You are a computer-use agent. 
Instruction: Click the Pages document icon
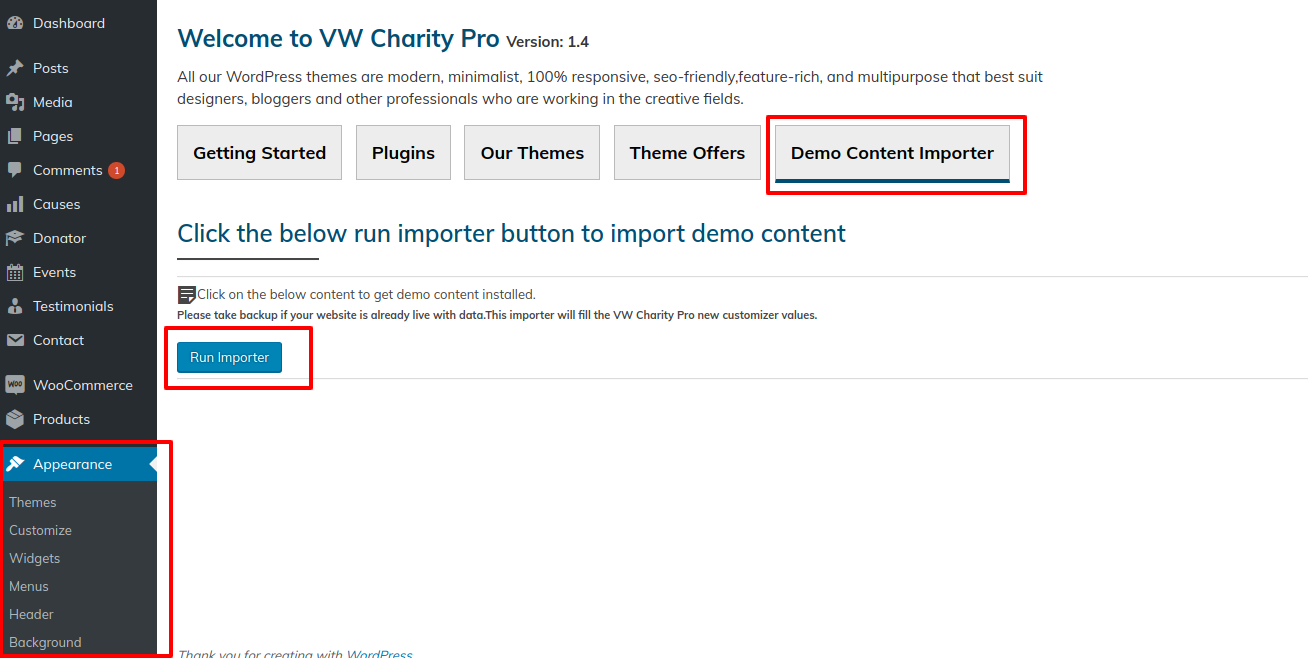15,136
